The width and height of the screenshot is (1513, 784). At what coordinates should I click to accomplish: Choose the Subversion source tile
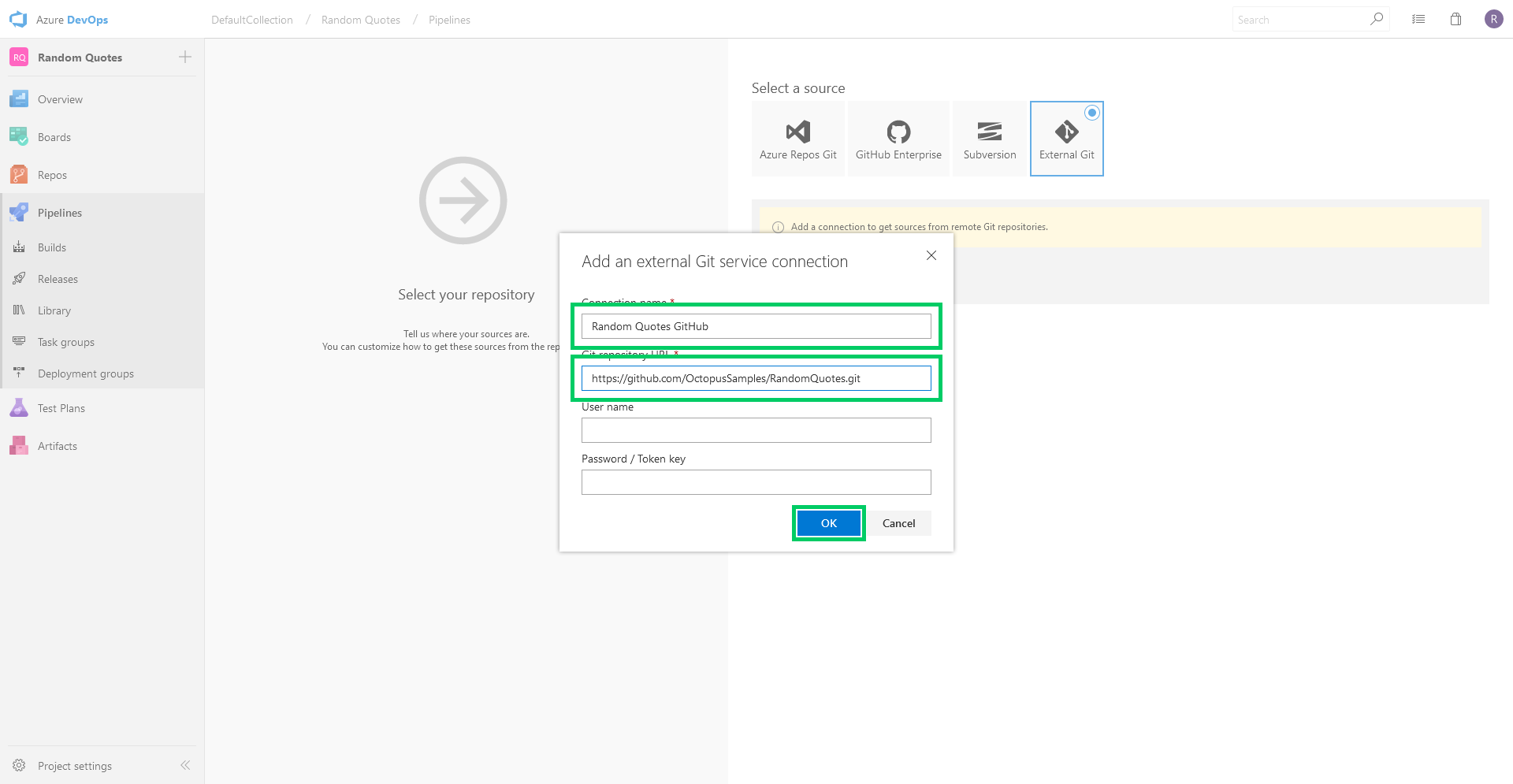(x=990, y=139)
